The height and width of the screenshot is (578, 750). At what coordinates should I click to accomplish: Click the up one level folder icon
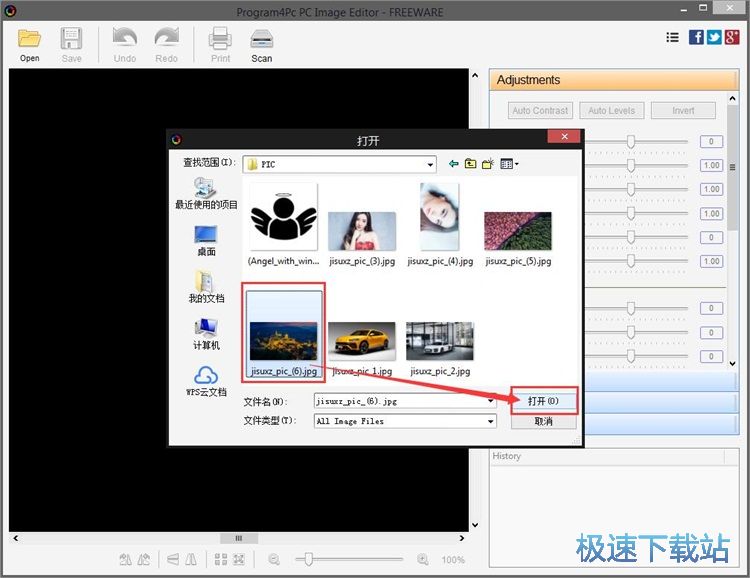(471, 164)
